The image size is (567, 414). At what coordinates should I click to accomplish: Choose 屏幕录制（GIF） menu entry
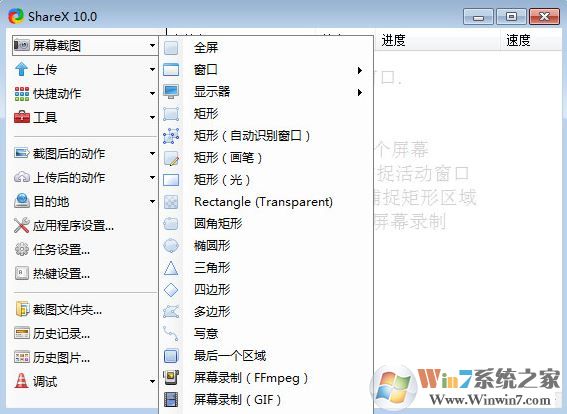267,400
